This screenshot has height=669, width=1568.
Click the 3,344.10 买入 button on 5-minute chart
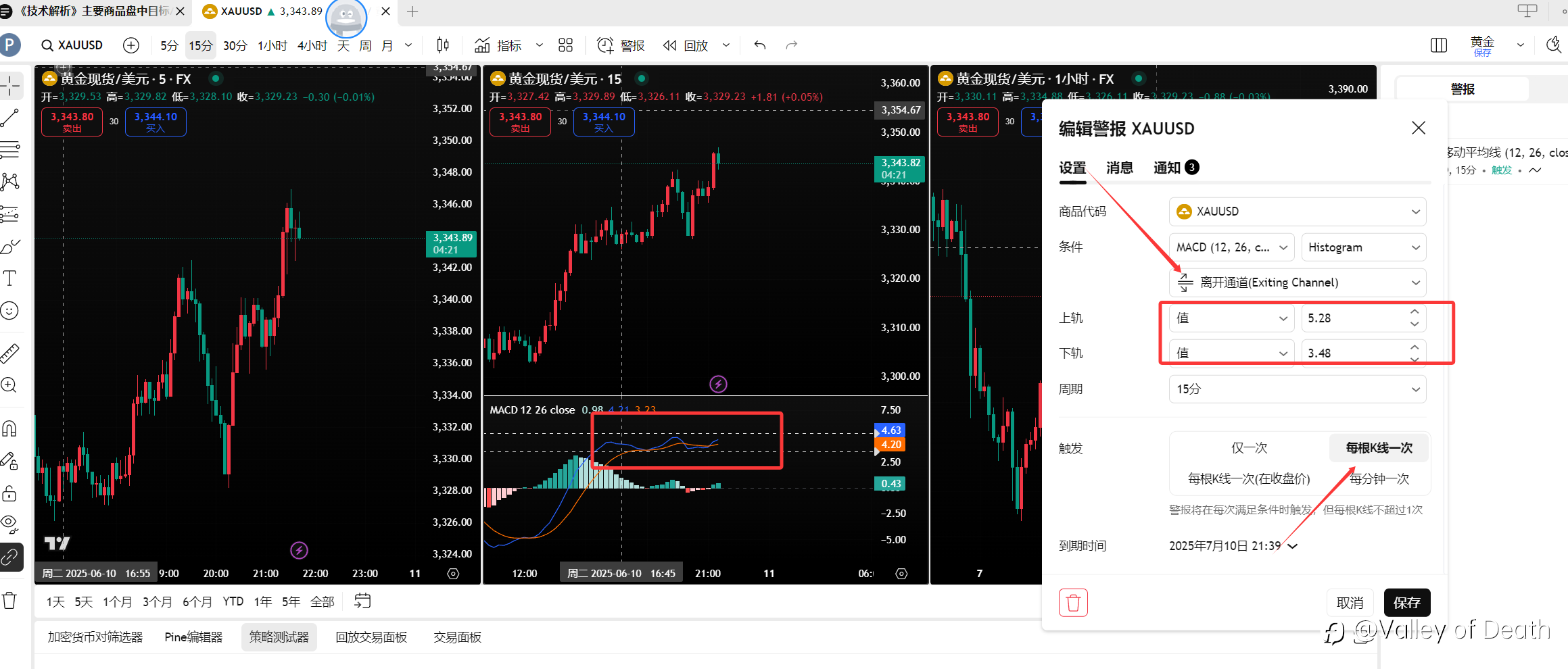click(156, 122)
